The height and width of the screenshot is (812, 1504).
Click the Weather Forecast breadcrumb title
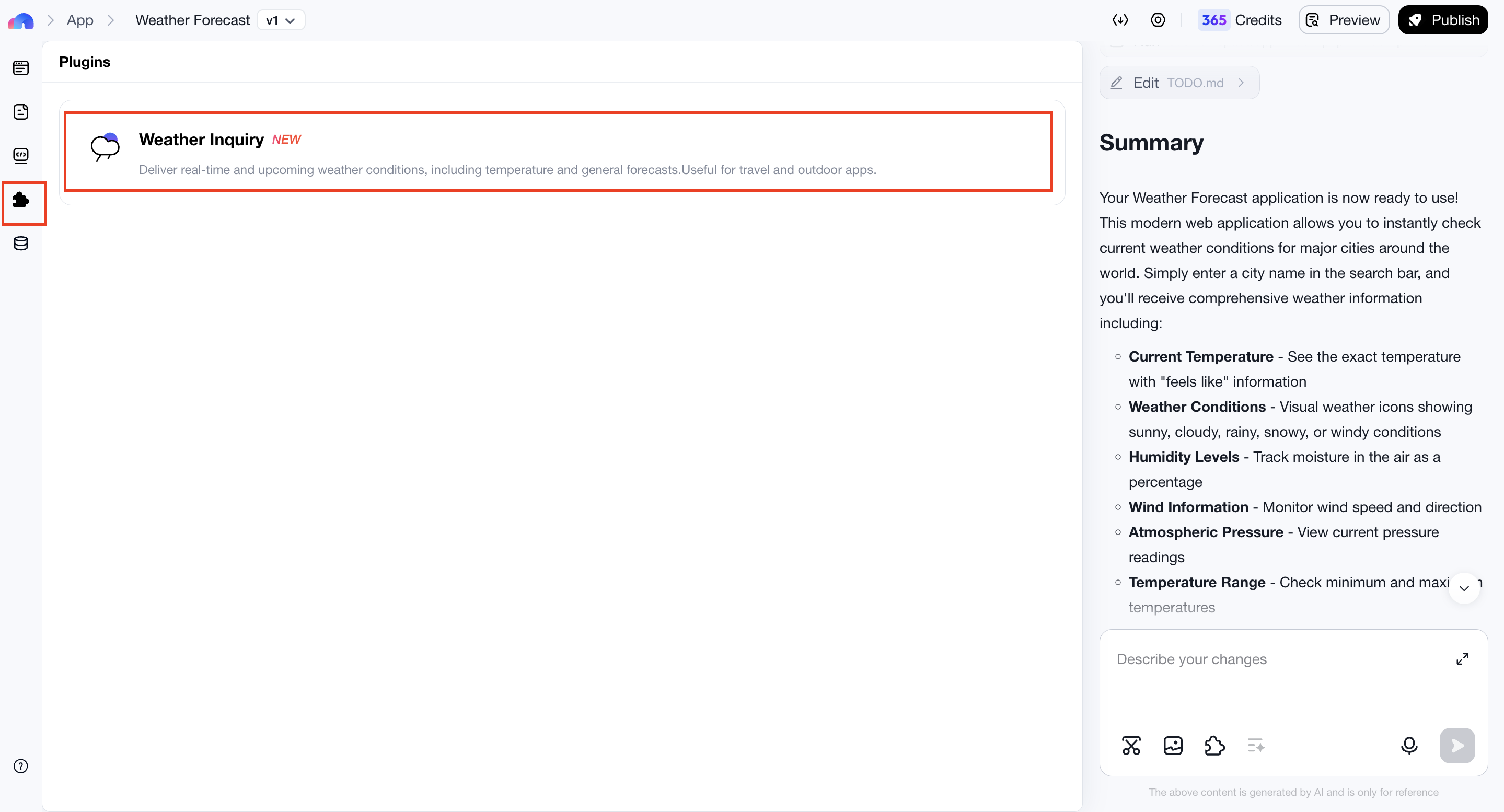192,20
